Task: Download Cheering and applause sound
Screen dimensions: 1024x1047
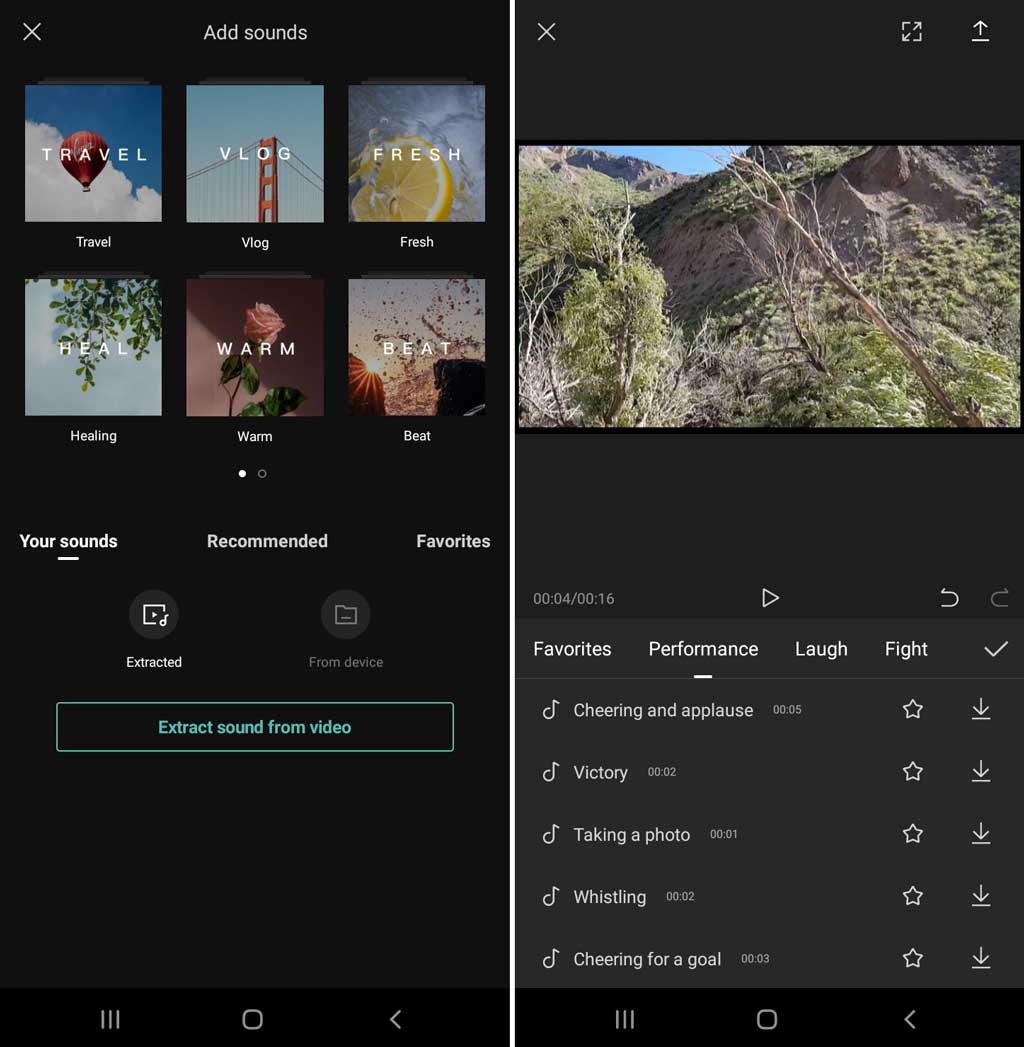Action: [x=981, y=709]
